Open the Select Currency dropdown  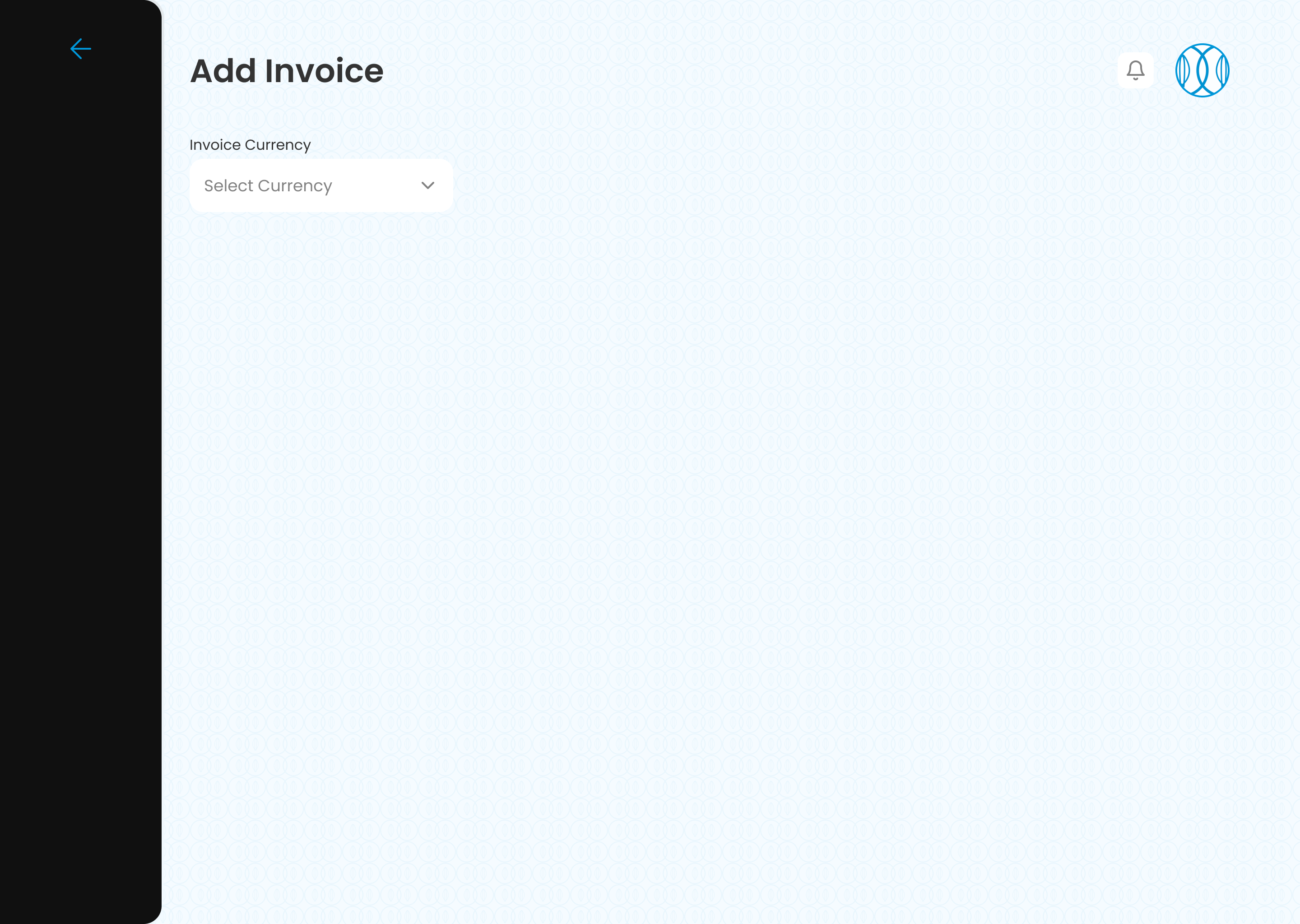tap(321, 185)
